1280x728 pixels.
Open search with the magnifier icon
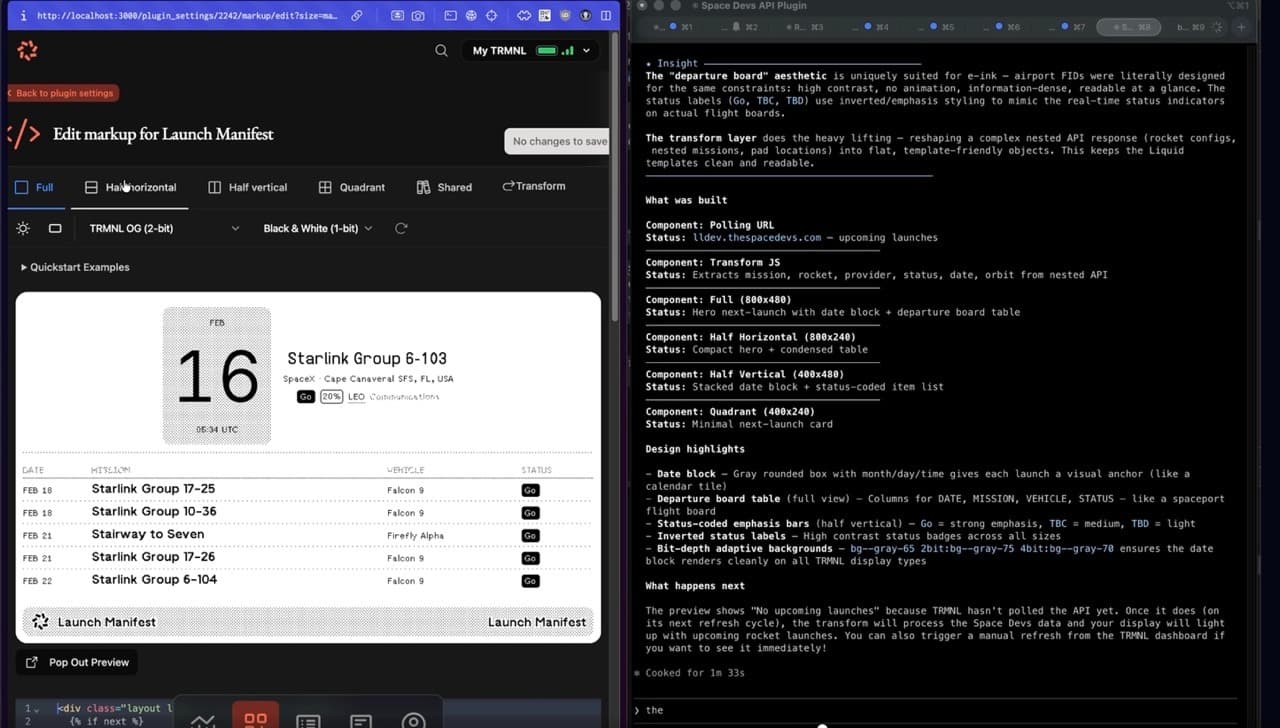point(441,50)
